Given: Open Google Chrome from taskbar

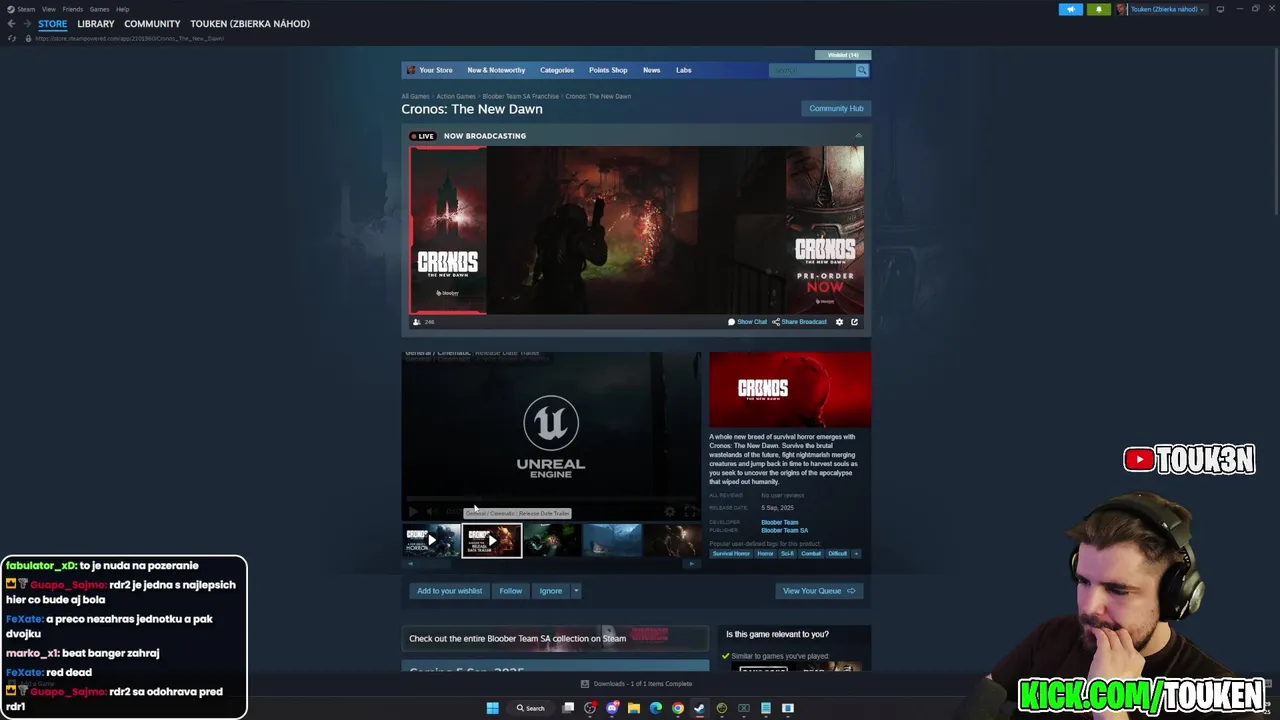Looking at the screenshot, I should tap(678, 708).
